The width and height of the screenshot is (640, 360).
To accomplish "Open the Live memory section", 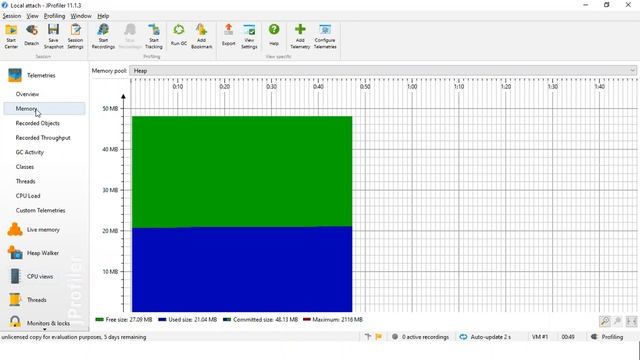I will click(43, 230).
